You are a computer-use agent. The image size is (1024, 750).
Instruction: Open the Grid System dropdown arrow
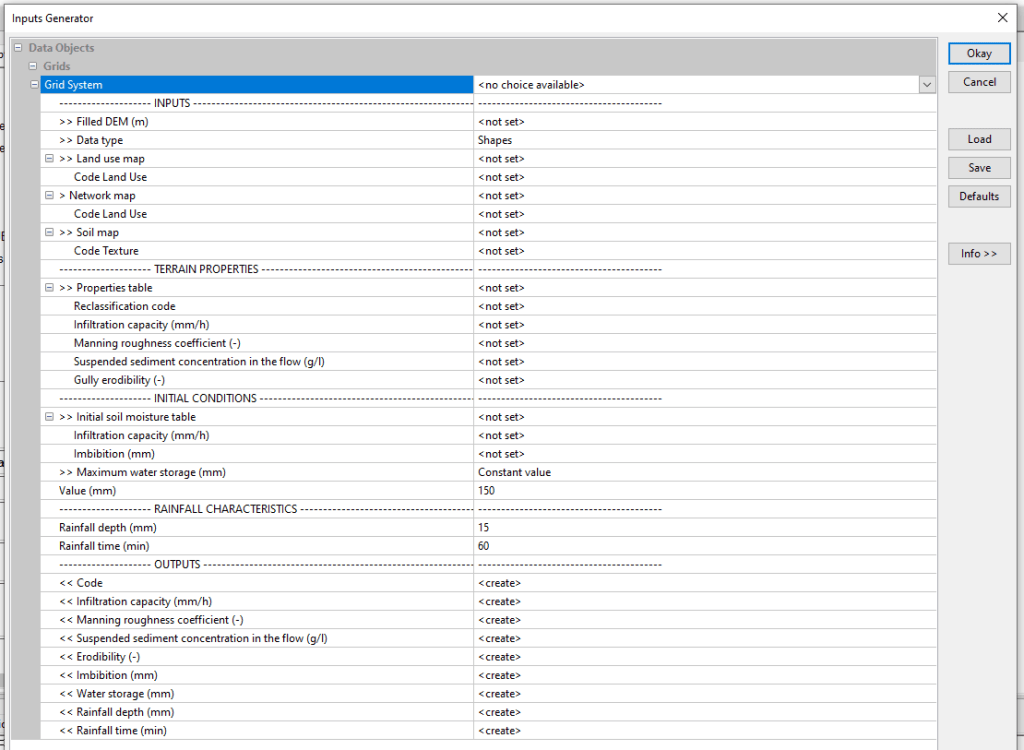point(927,85)
